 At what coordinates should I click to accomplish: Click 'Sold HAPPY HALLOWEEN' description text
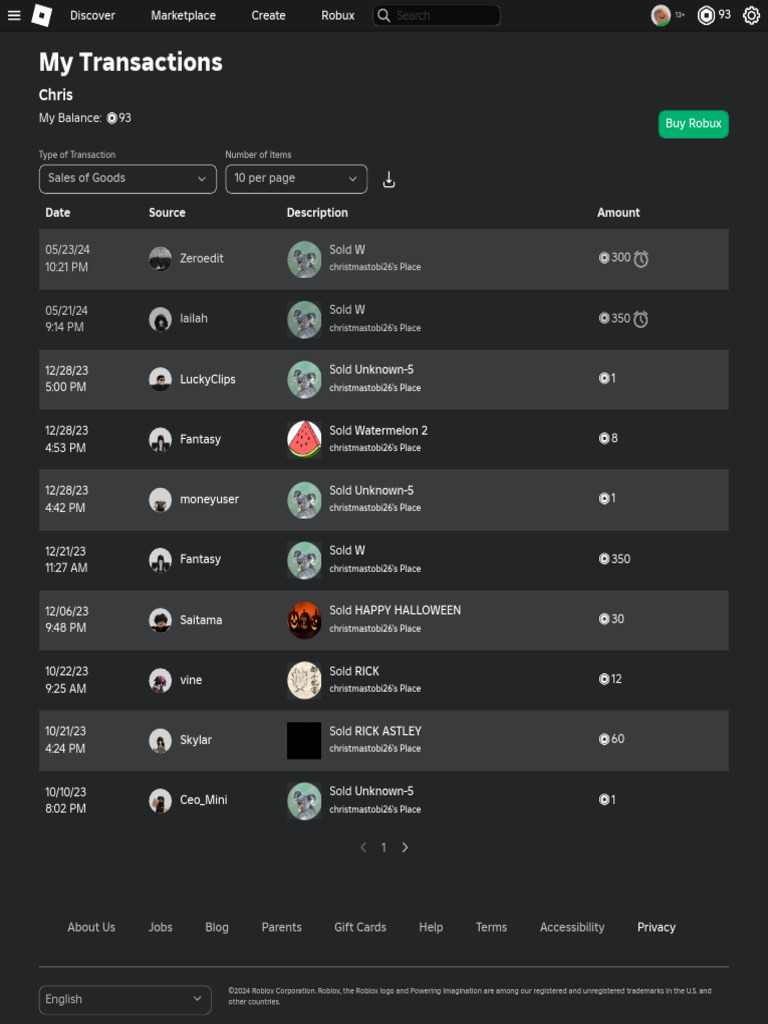tap(395, 610)
